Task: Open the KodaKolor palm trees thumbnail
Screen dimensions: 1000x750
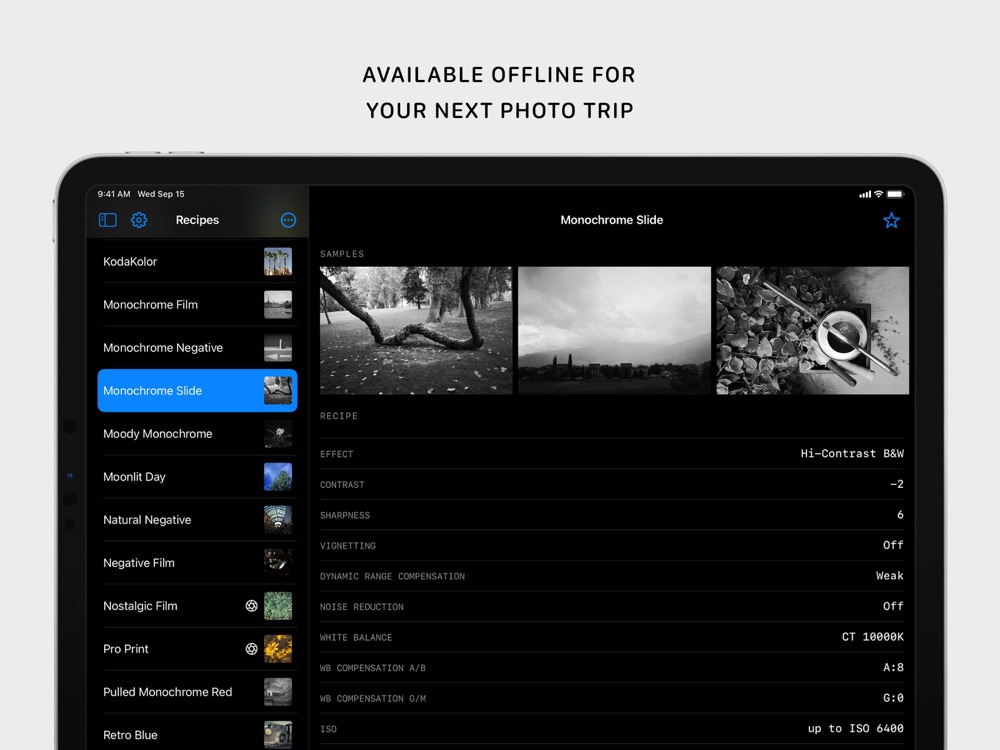Action: coord(278,261)
